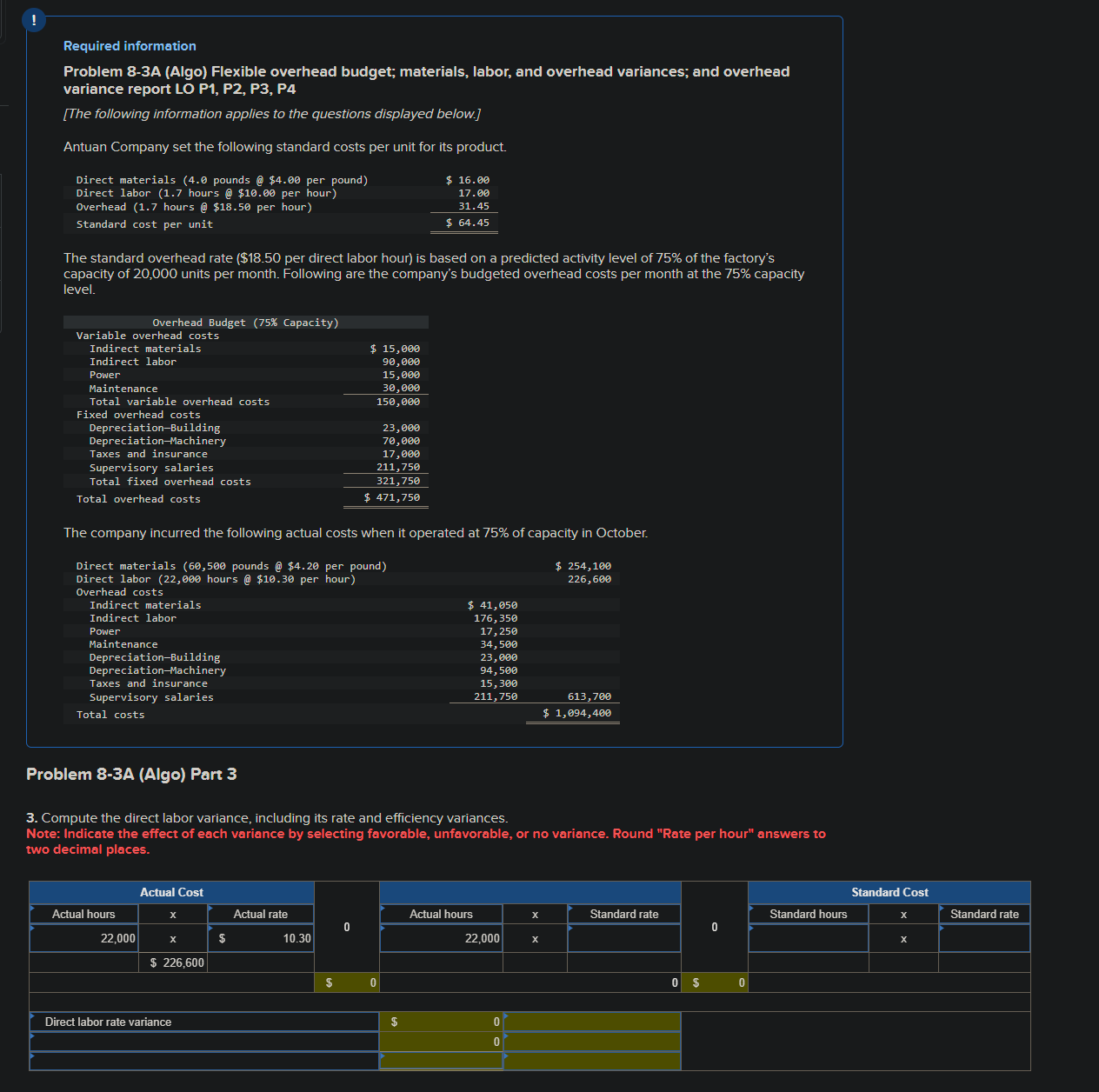
Task: Click the middle section 22,000 hours field
Action: click(x=441, y=938)
